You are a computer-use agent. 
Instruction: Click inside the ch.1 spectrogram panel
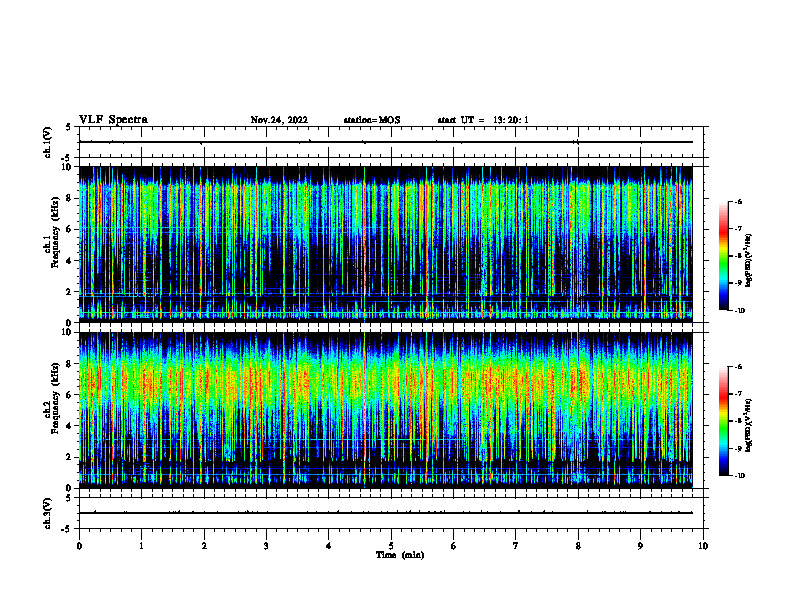coord(386,244)
